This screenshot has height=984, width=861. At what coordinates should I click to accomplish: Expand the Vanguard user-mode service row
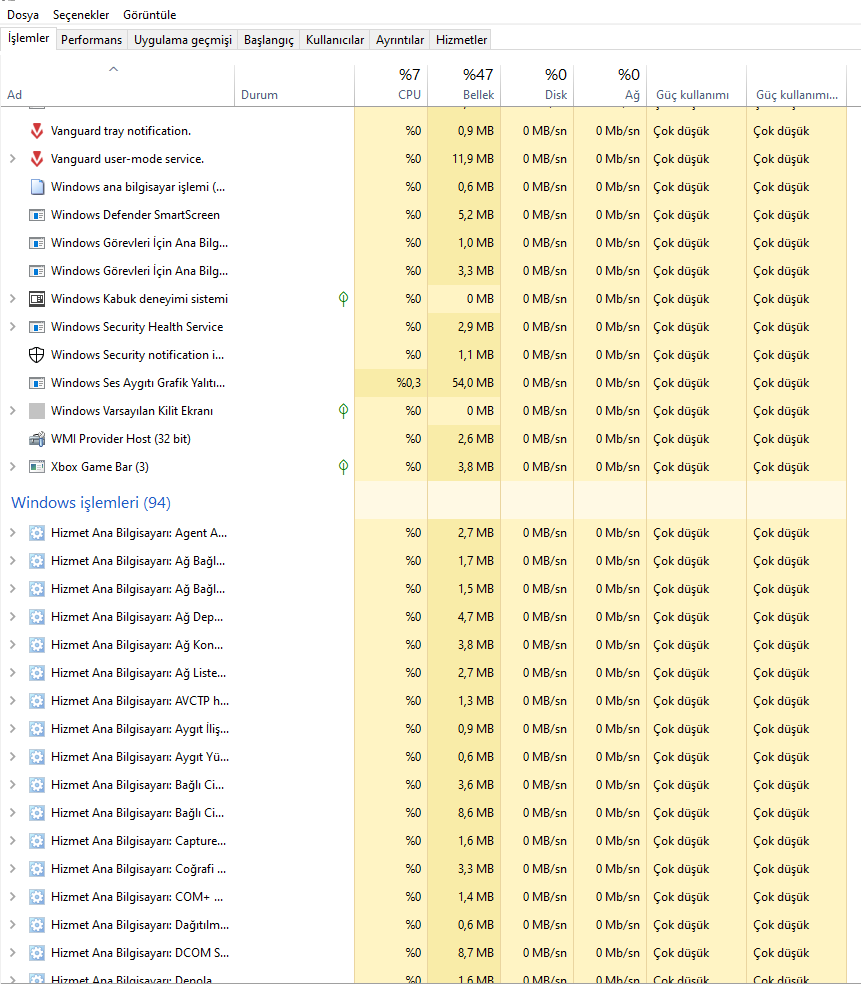click(x=13, y=159)
